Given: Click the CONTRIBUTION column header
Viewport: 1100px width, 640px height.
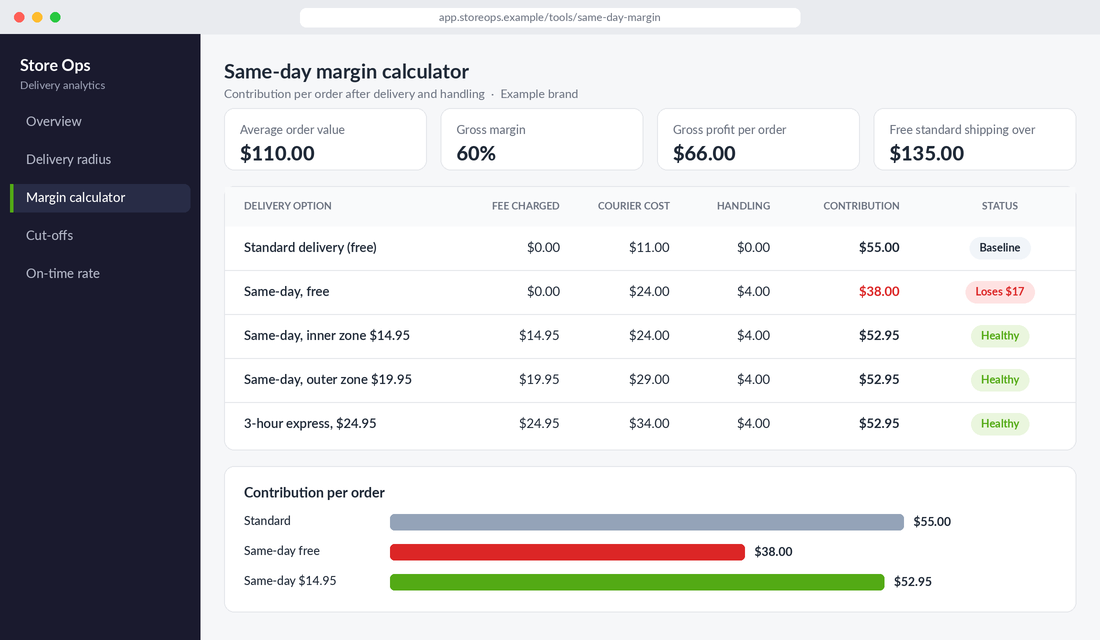Looking at the screenshot, I should click(x=861, y=206).
